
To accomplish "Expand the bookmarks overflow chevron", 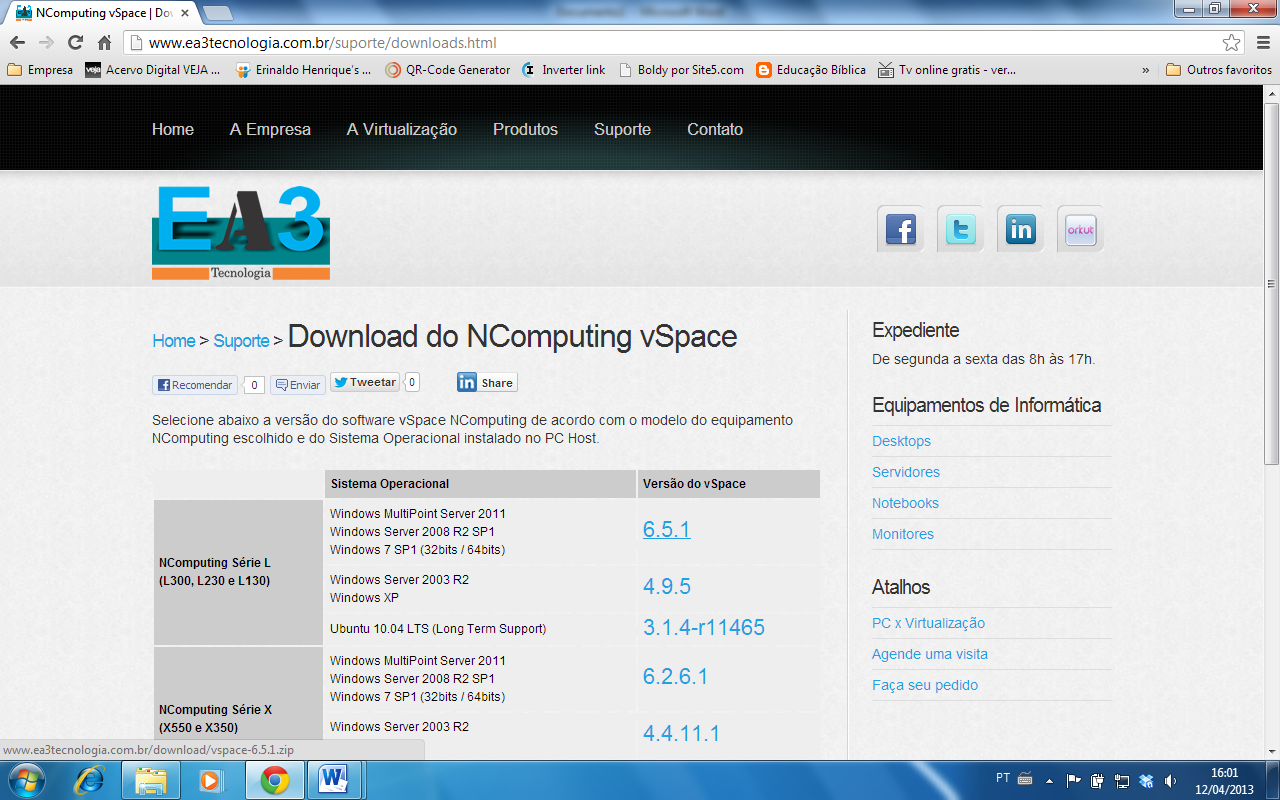I will tap(1146, 70).
